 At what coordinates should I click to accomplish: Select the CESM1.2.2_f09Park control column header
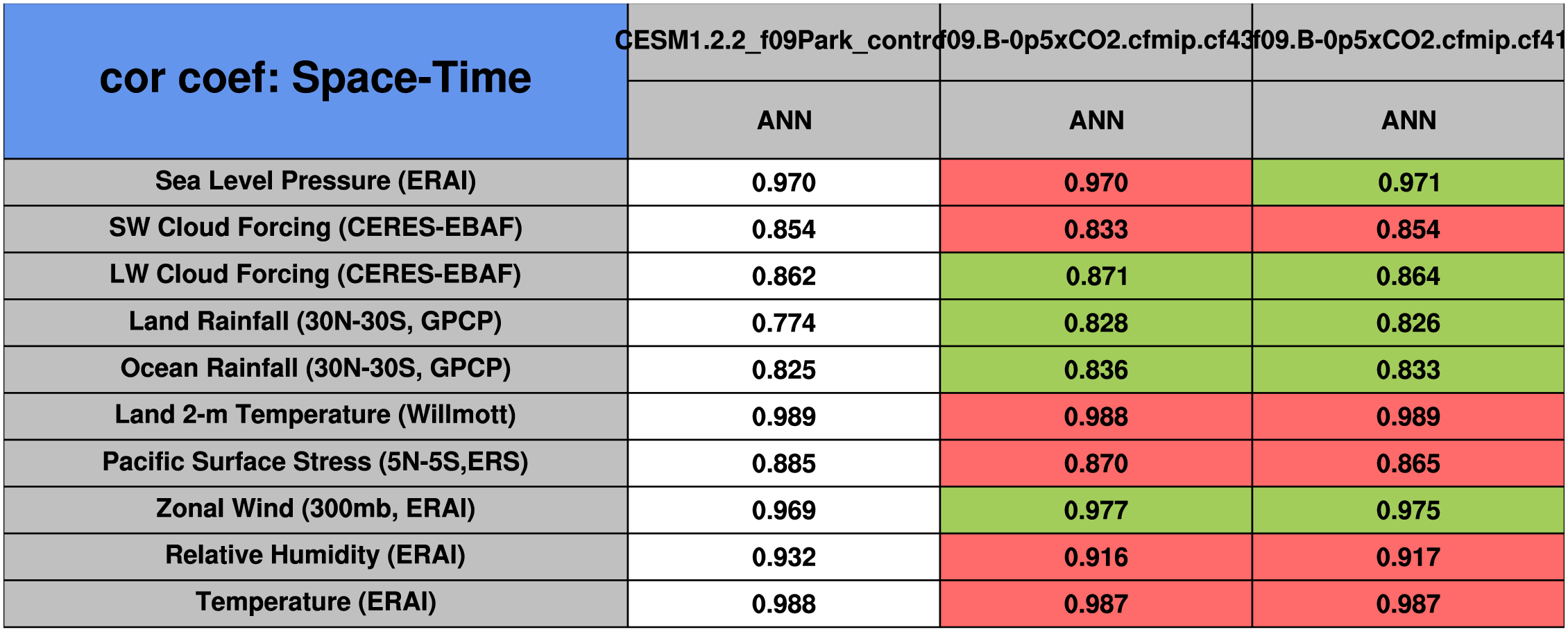tap(783, 42)
